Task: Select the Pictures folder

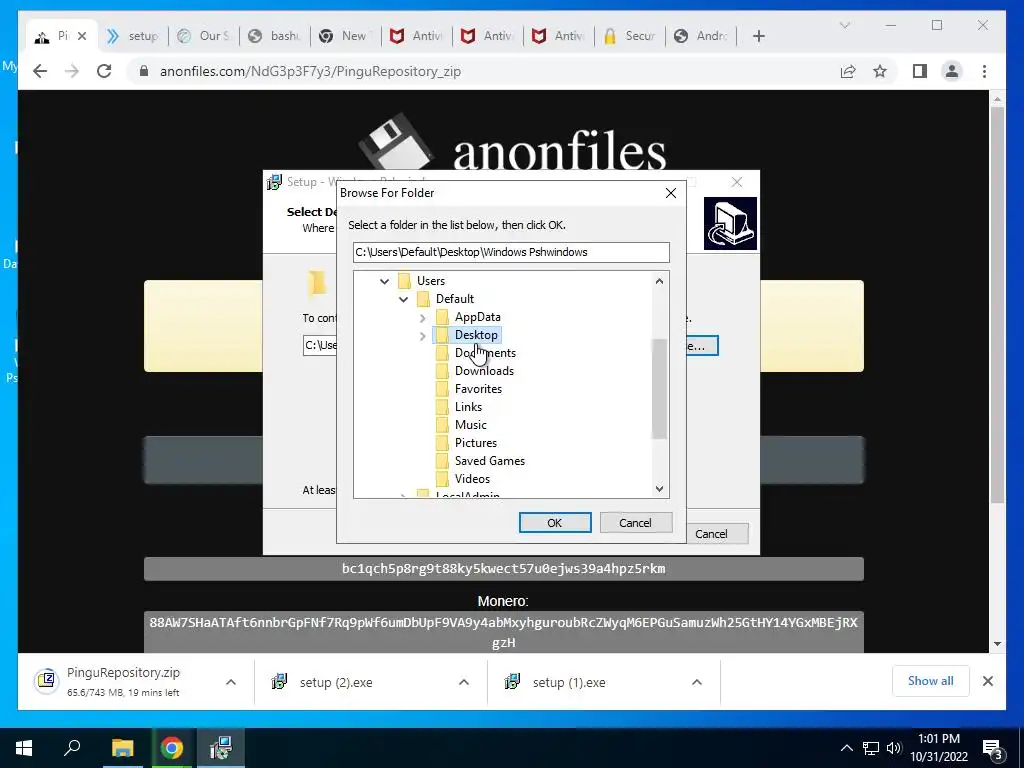Action: (x=475, y=443)
